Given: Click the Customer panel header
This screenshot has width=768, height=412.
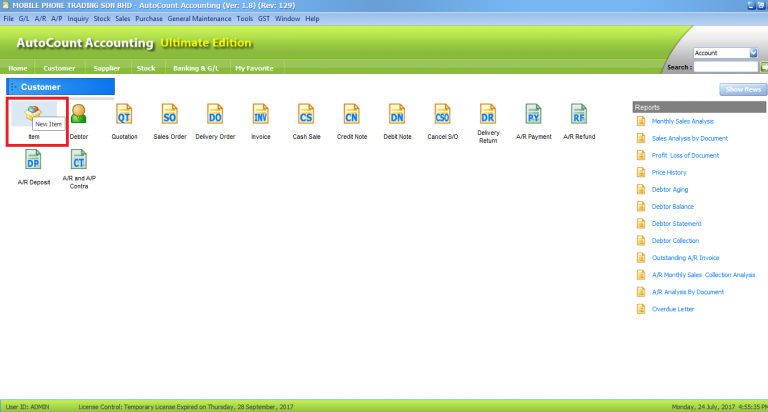Looking at the screenshot, I should pyautogui.click(x=60, y=87).
